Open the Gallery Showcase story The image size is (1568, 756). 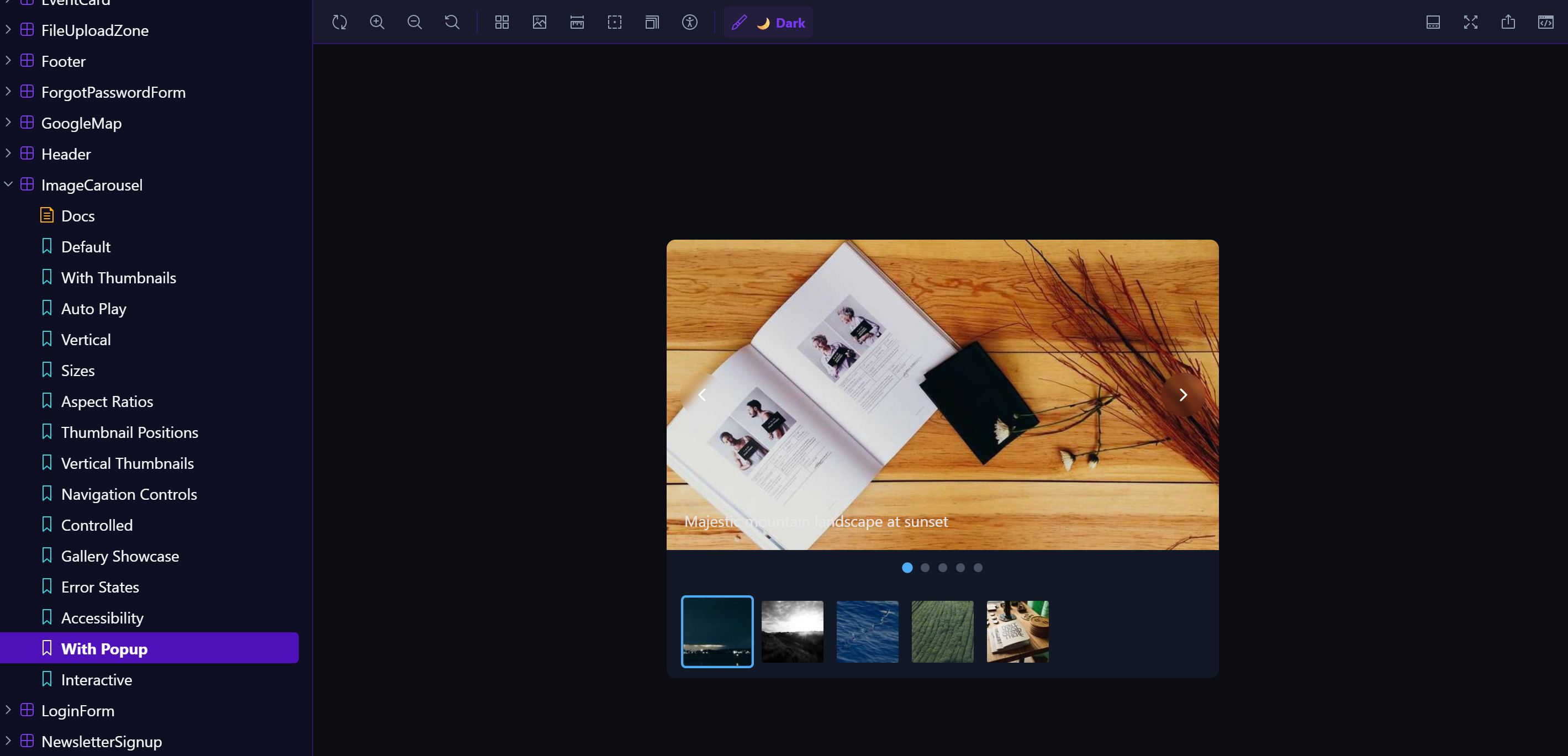pos(120,556)
